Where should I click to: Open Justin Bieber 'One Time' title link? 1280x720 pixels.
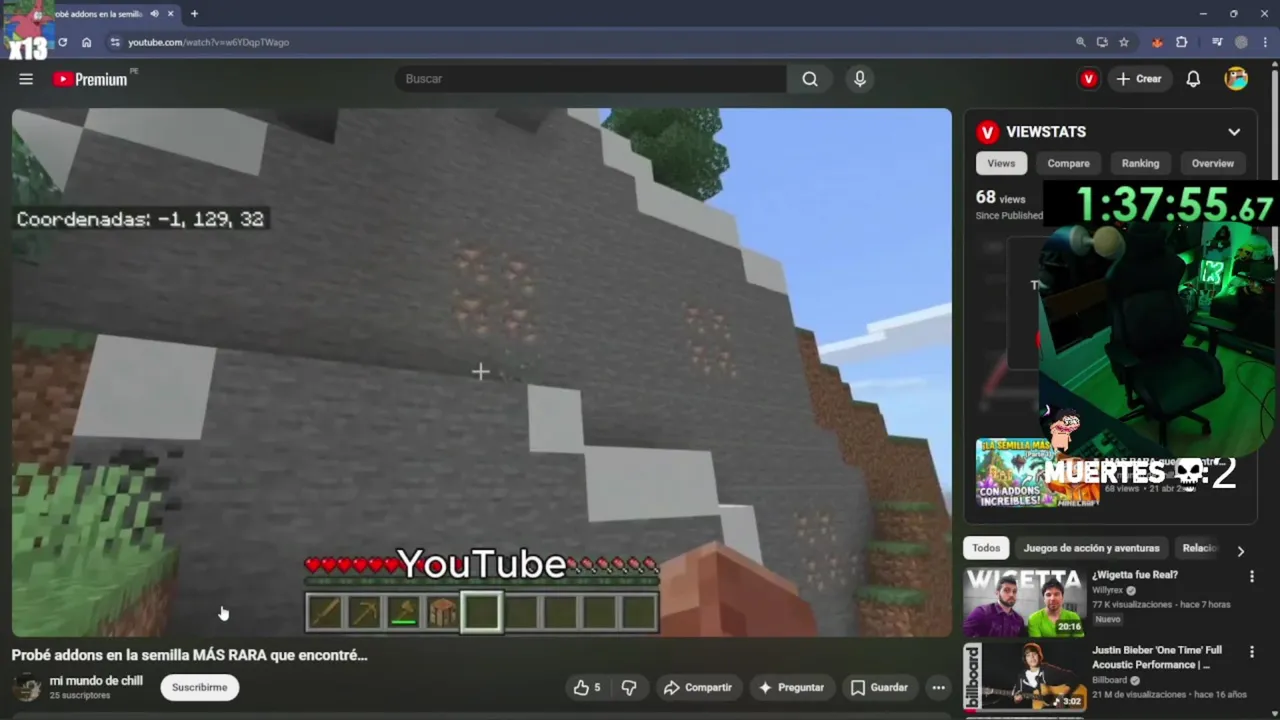pyautogui.click(x=1157, y=657)
